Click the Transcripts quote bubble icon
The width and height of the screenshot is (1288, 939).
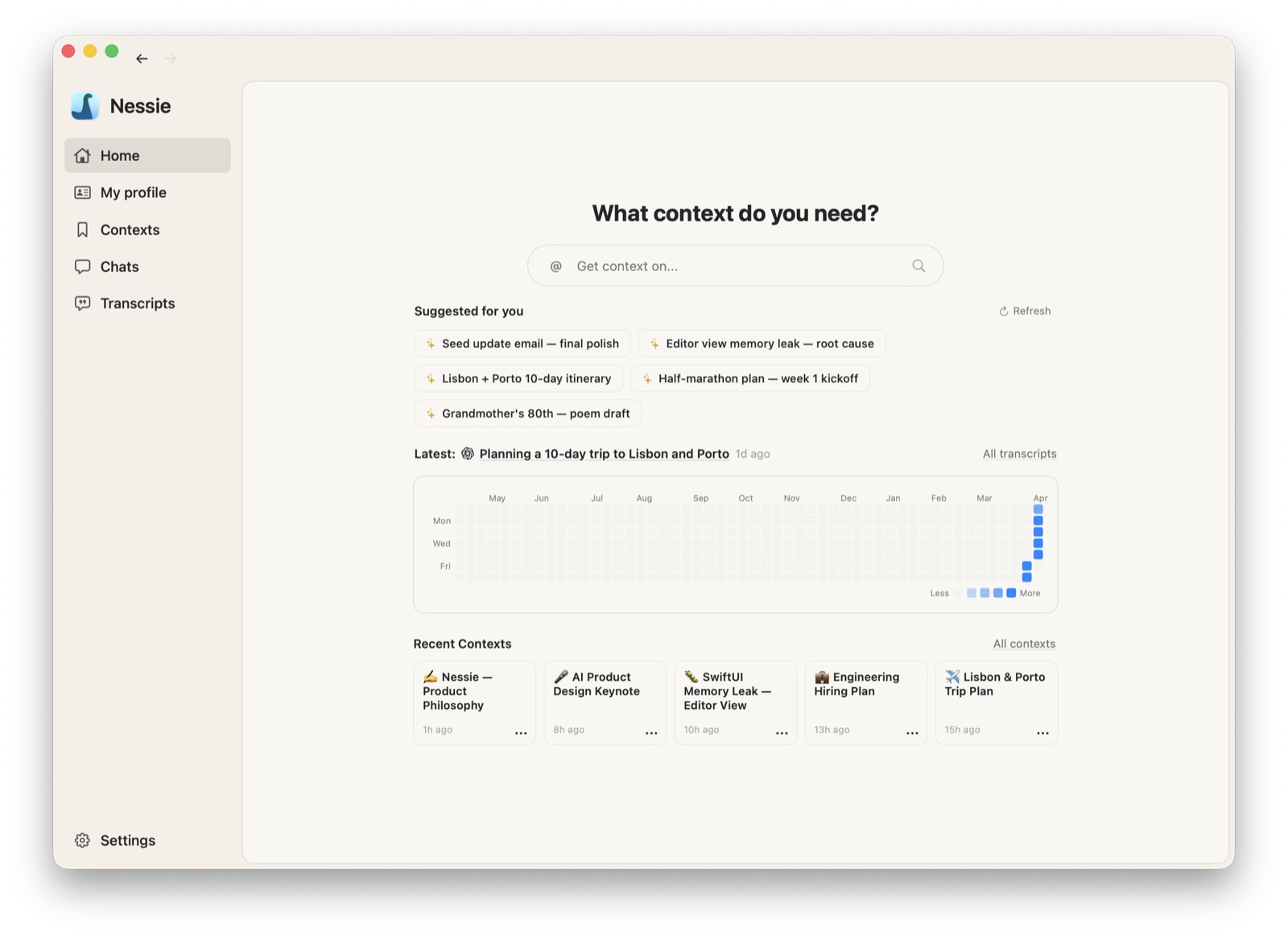pyautogui.click(x=82, y=303)
